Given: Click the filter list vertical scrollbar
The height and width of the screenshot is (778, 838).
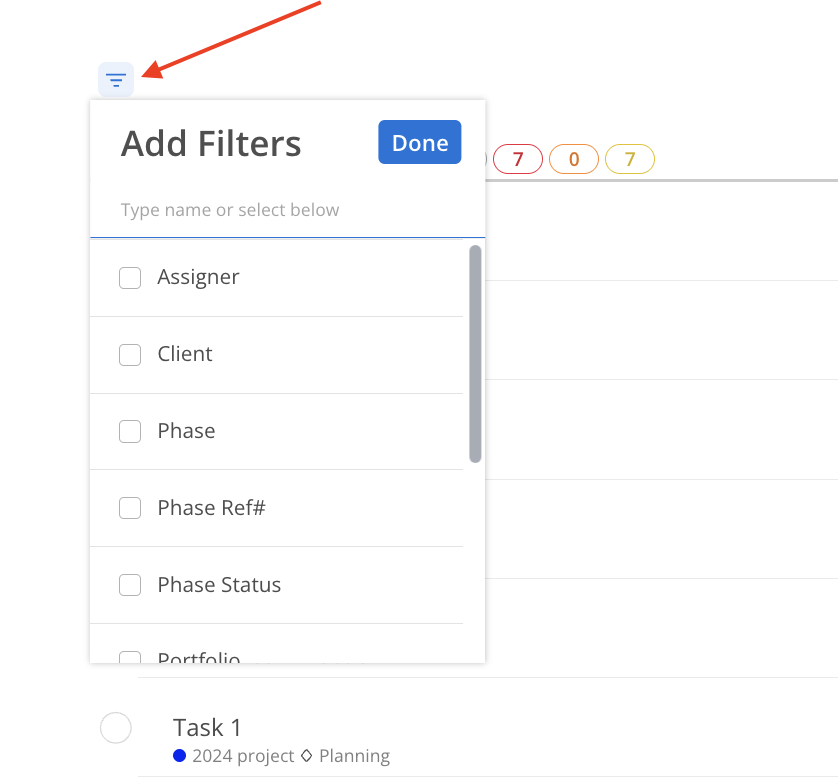Looking at the screenshot, I should tap(475, 354).
